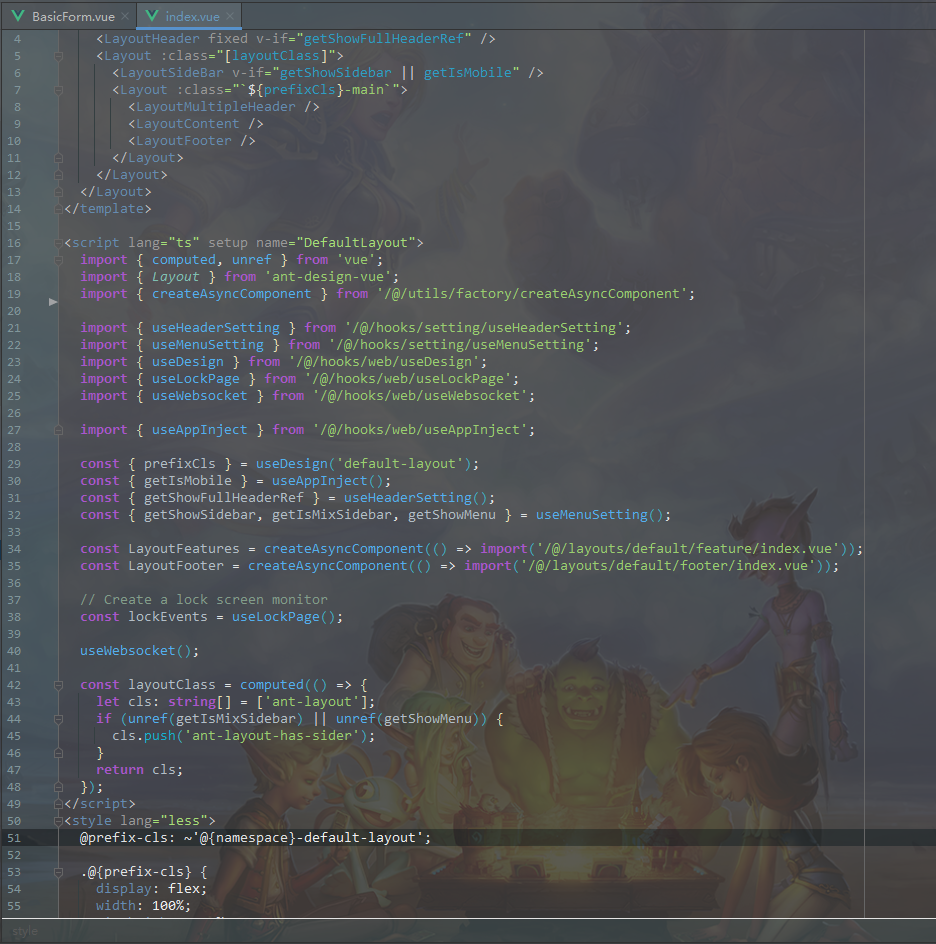Collapse the script block on line 16

pos(58,243)
